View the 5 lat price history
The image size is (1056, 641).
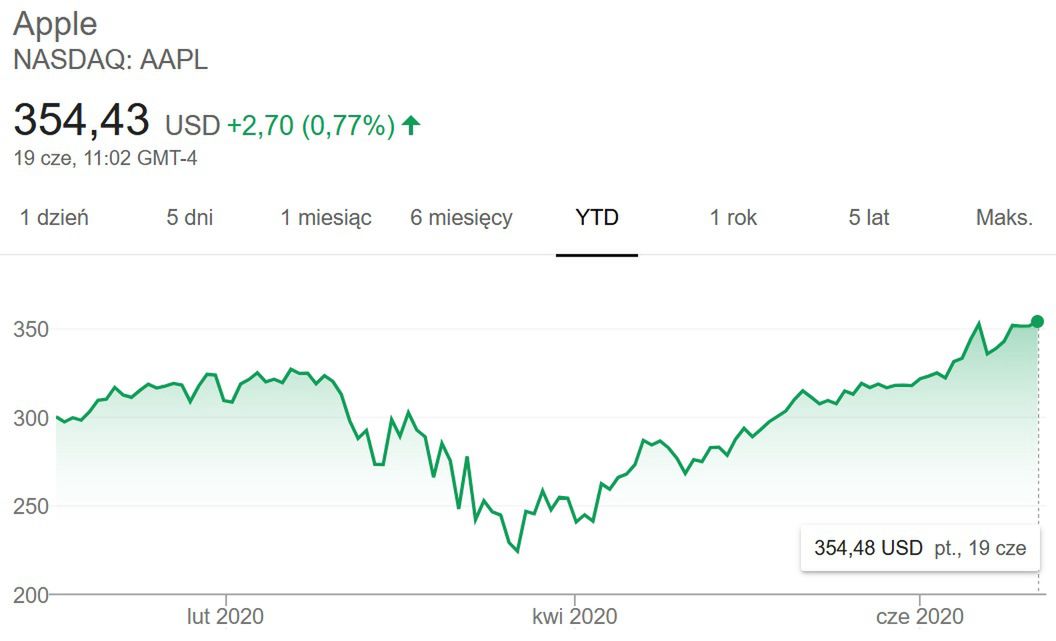869,217
